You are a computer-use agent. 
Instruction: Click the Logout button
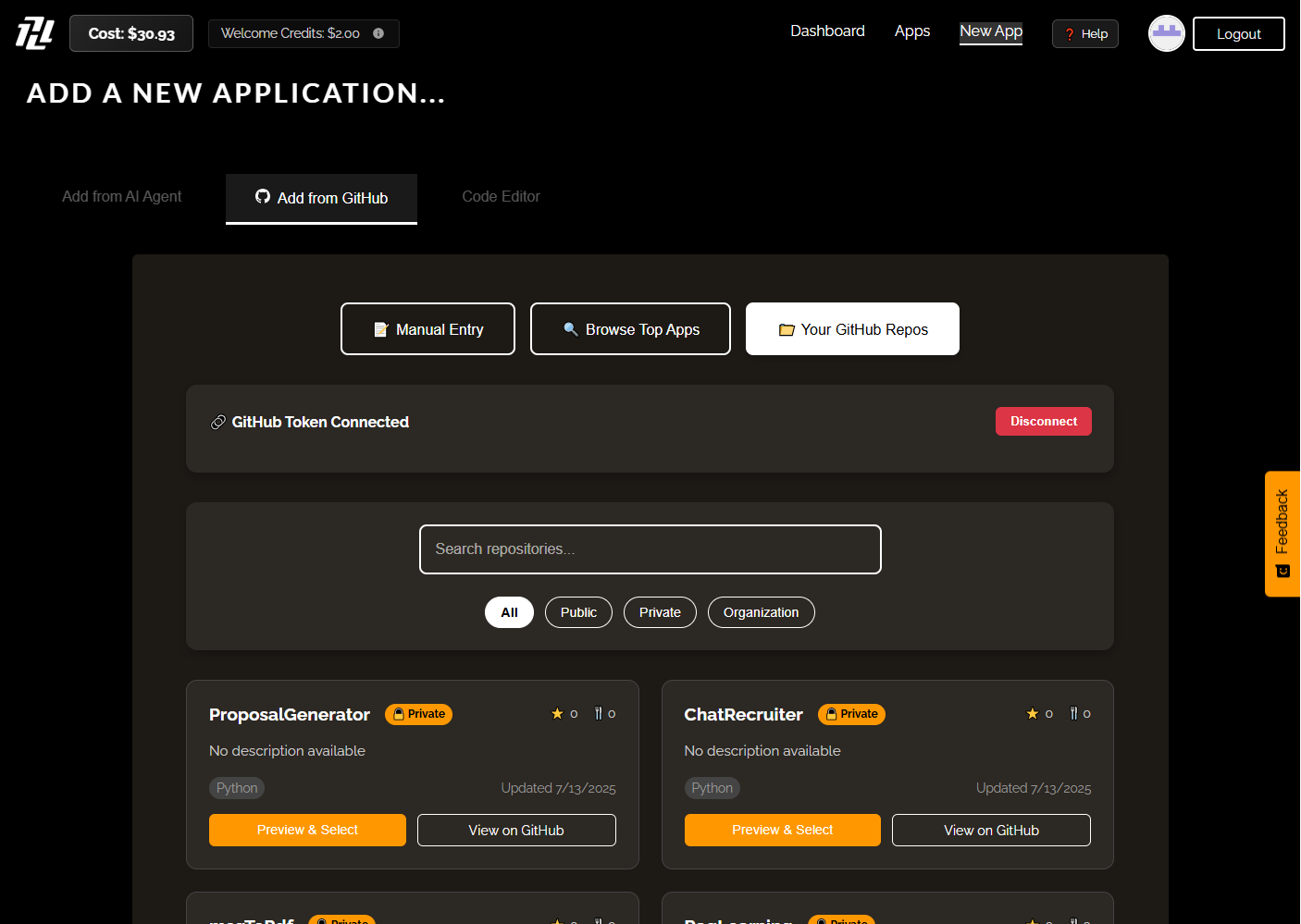tap(1239, 33)
